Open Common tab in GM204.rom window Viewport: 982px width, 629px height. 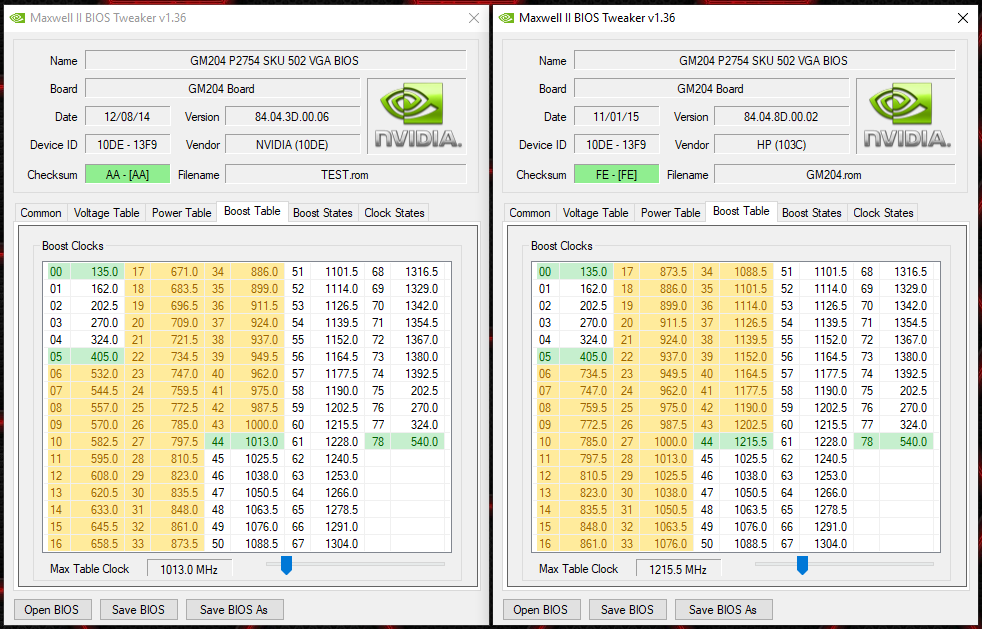point(530,213)
